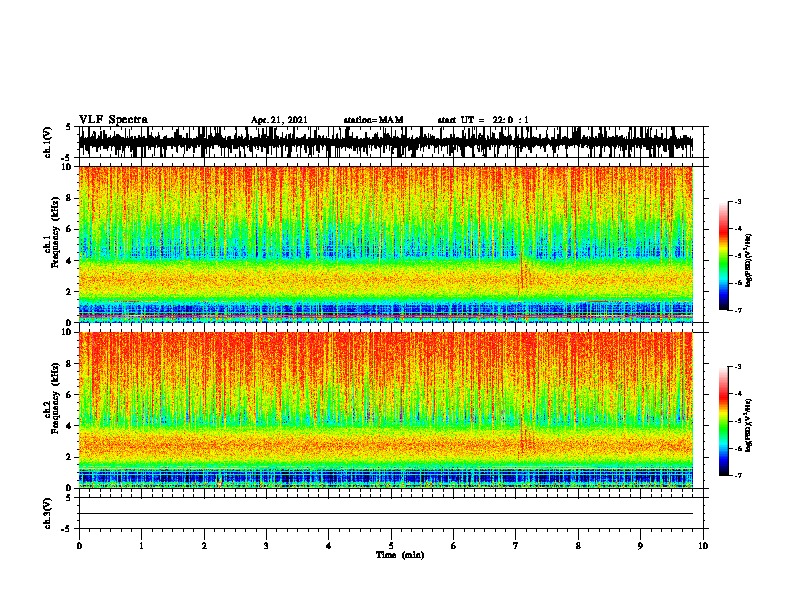
Task: Click the flat ch.3 voltage trace line
Action: click(386, 514)
